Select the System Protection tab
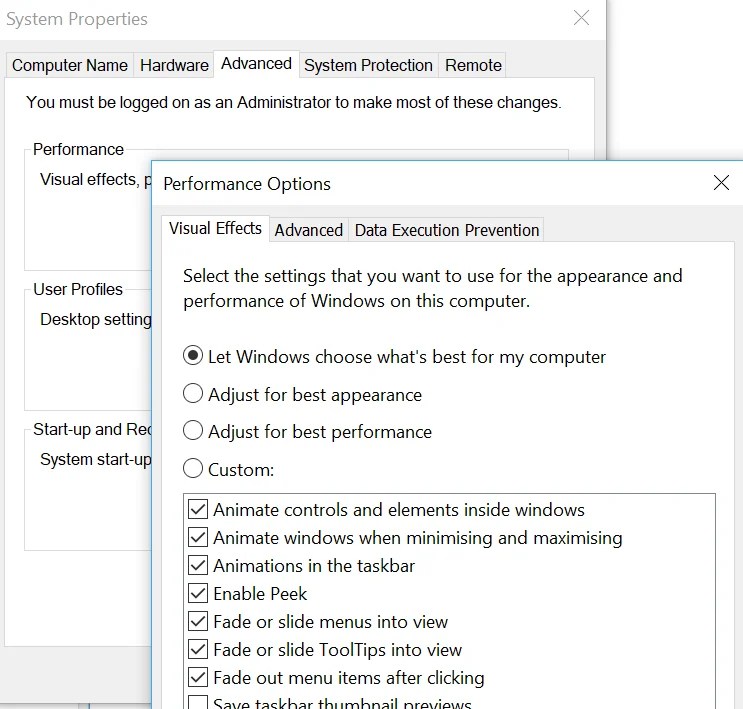 [x=368, y=65]
